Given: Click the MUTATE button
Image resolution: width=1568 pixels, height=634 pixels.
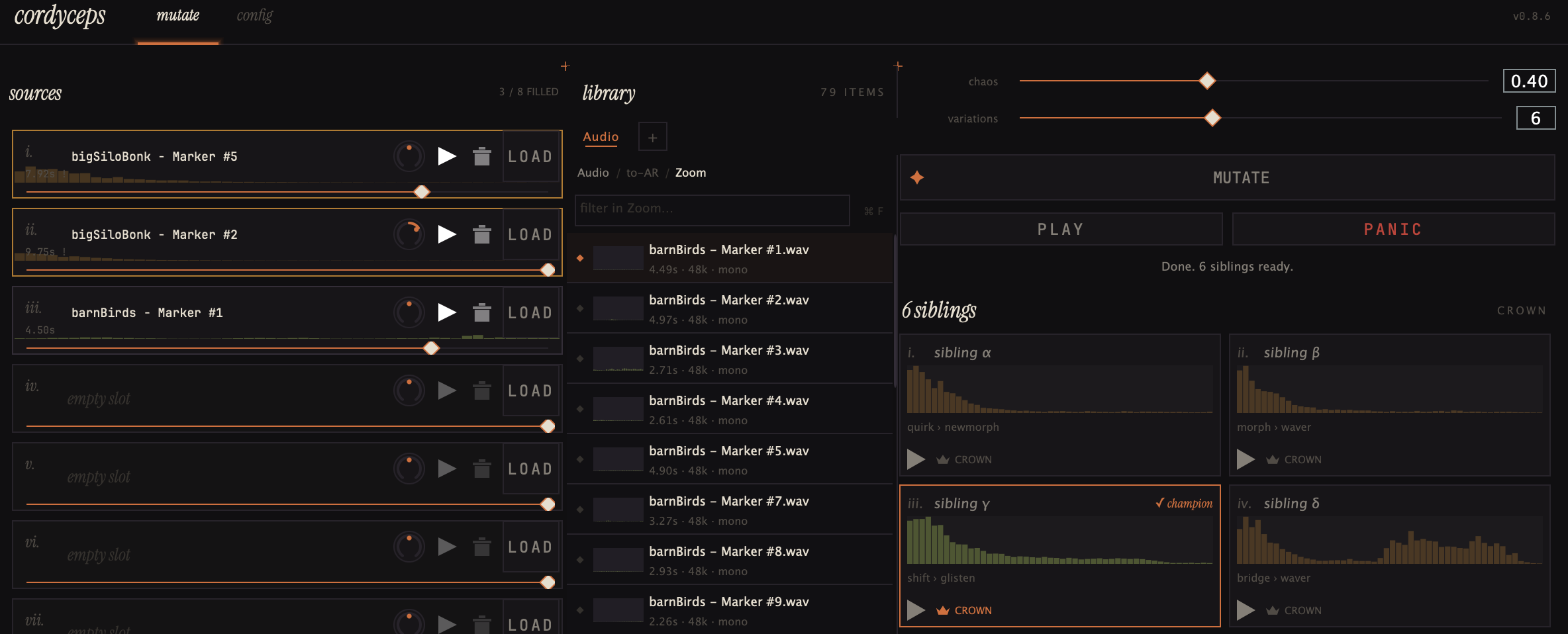Looking at the screenshot, I should click(x=1227, y=177).
